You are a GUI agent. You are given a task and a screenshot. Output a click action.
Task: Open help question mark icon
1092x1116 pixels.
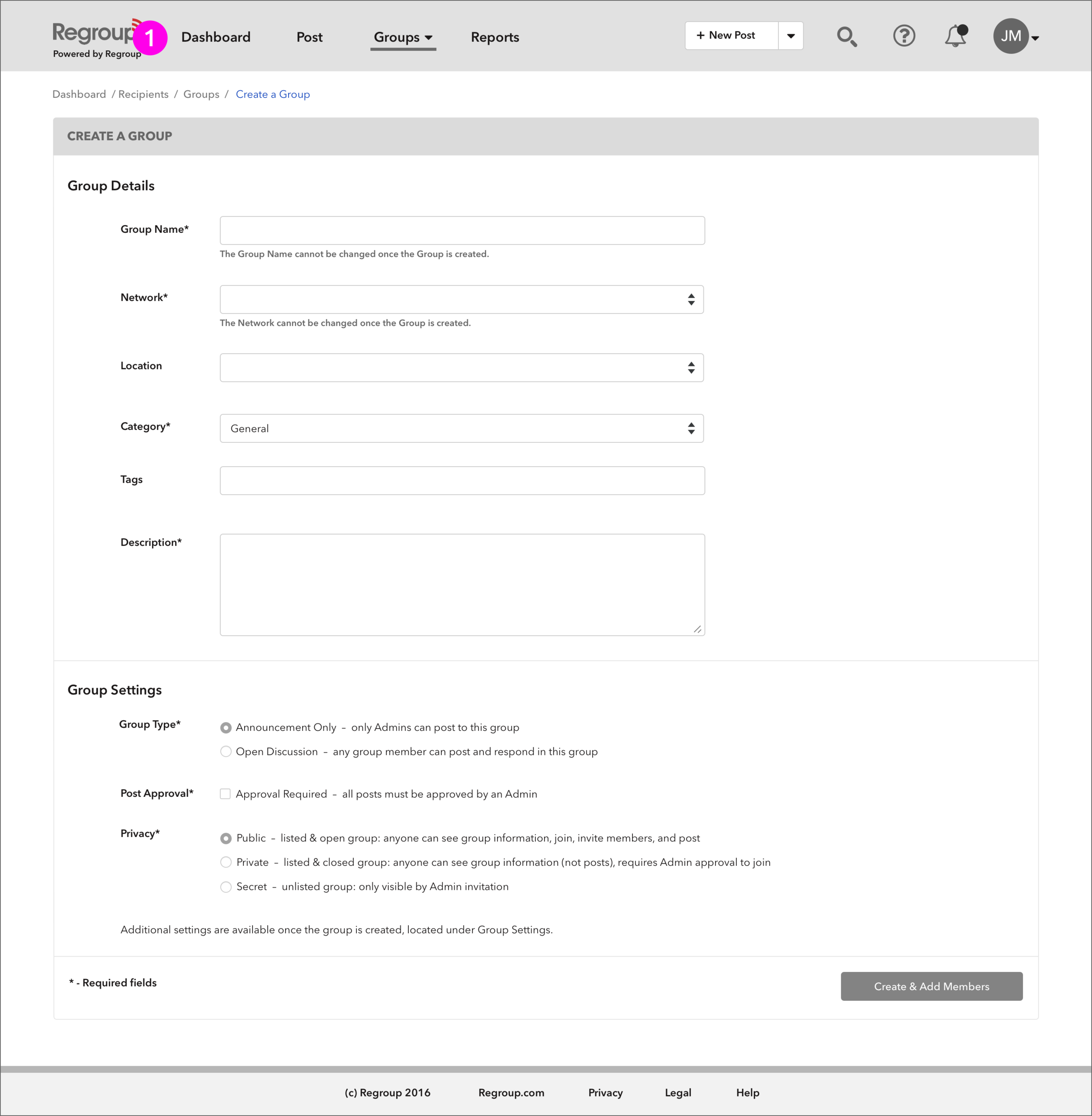coord(904,36)
